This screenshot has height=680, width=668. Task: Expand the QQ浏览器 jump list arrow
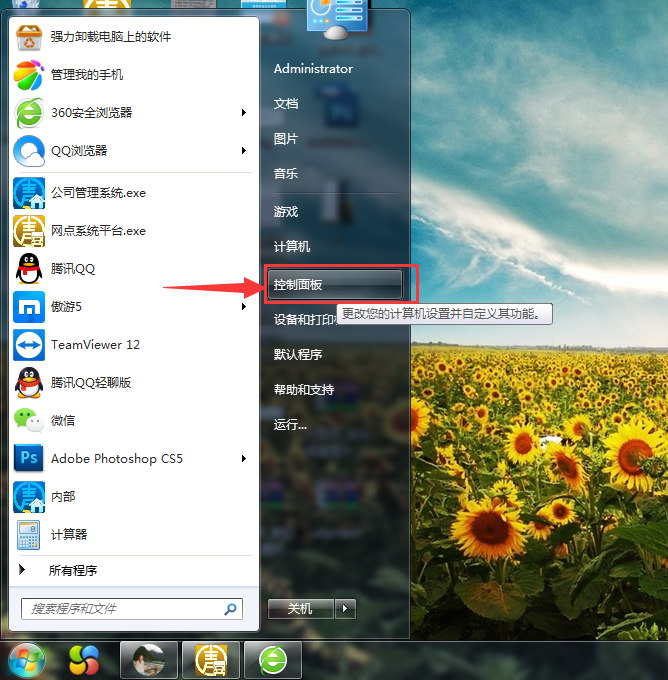[x=243, y=151]
